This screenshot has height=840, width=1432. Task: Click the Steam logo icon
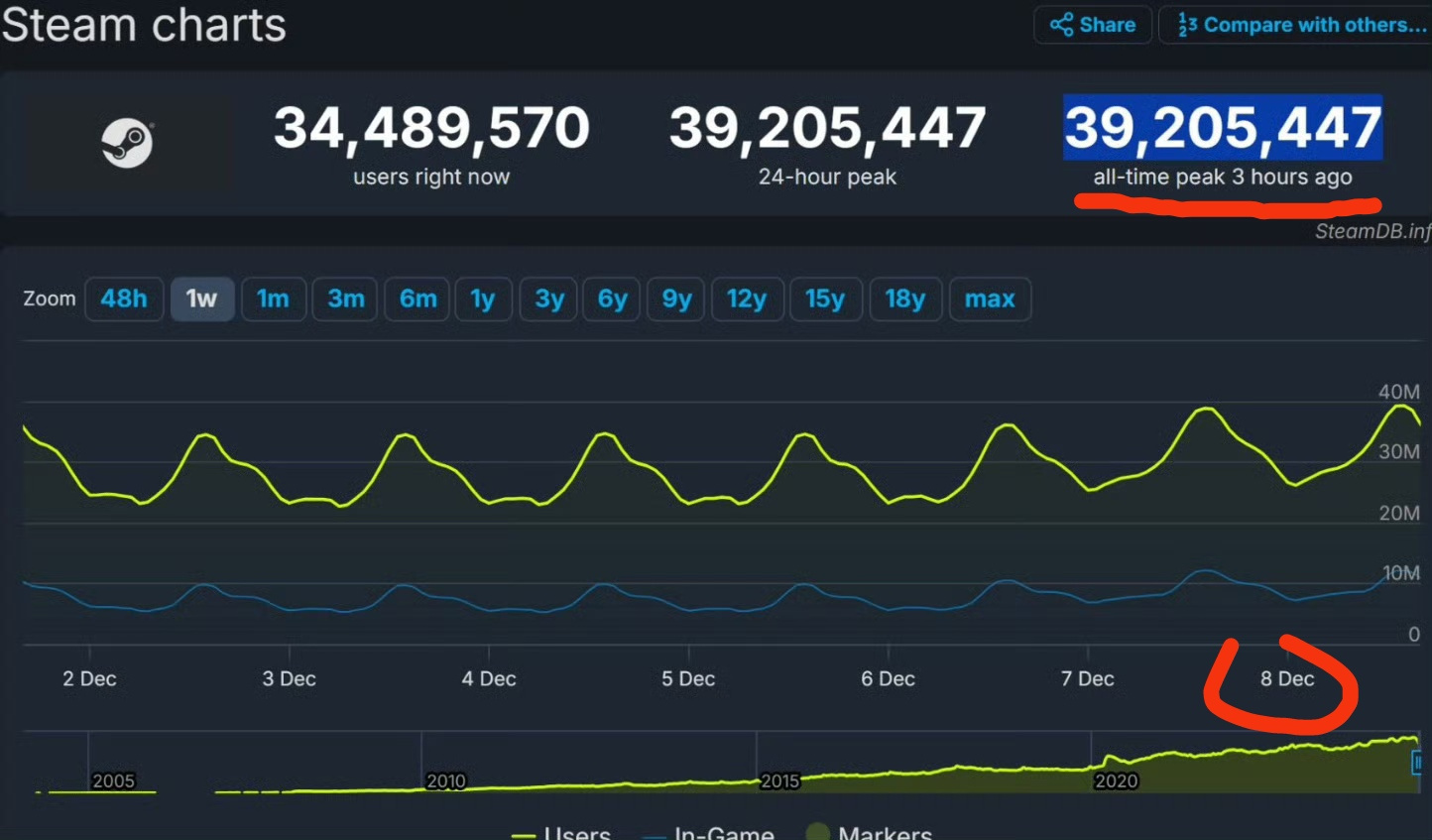tap(128, 144)
